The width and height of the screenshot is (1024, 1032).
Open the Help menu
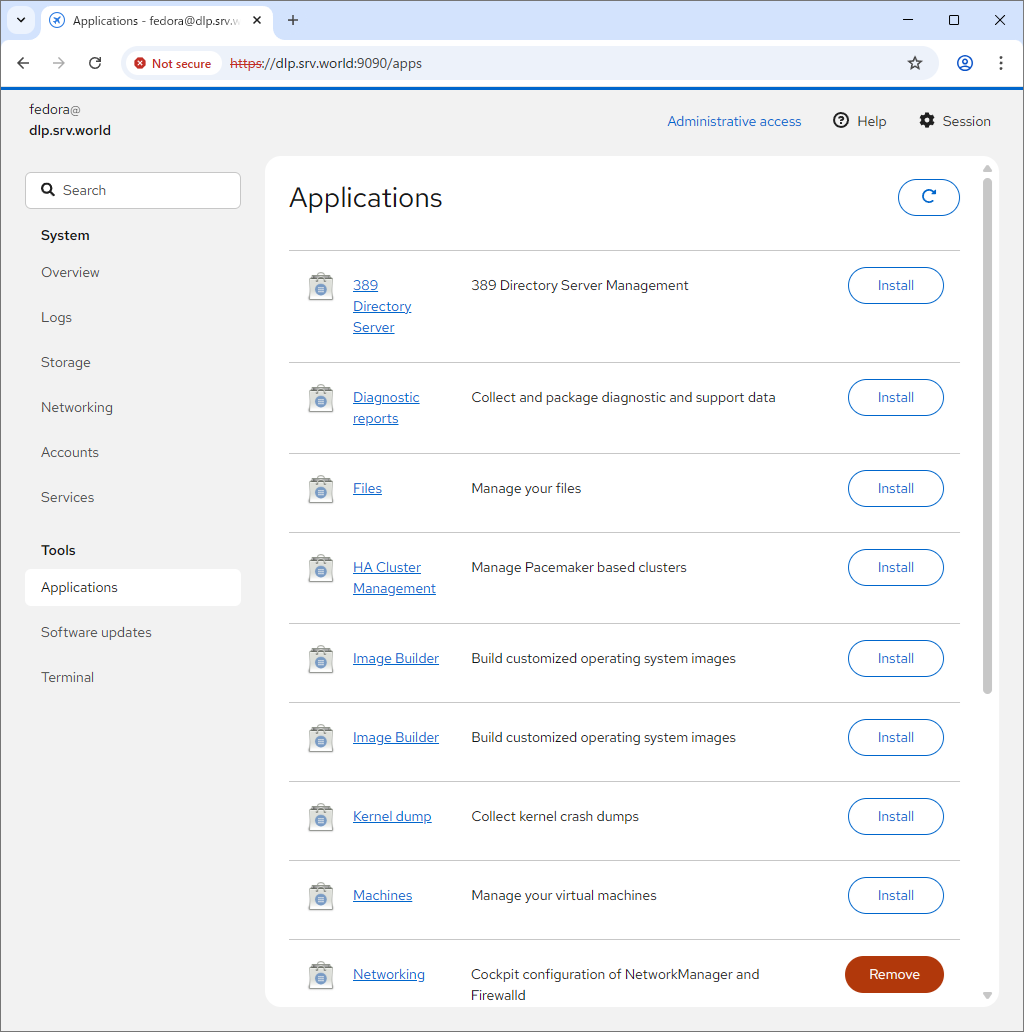tap(859, 121)
